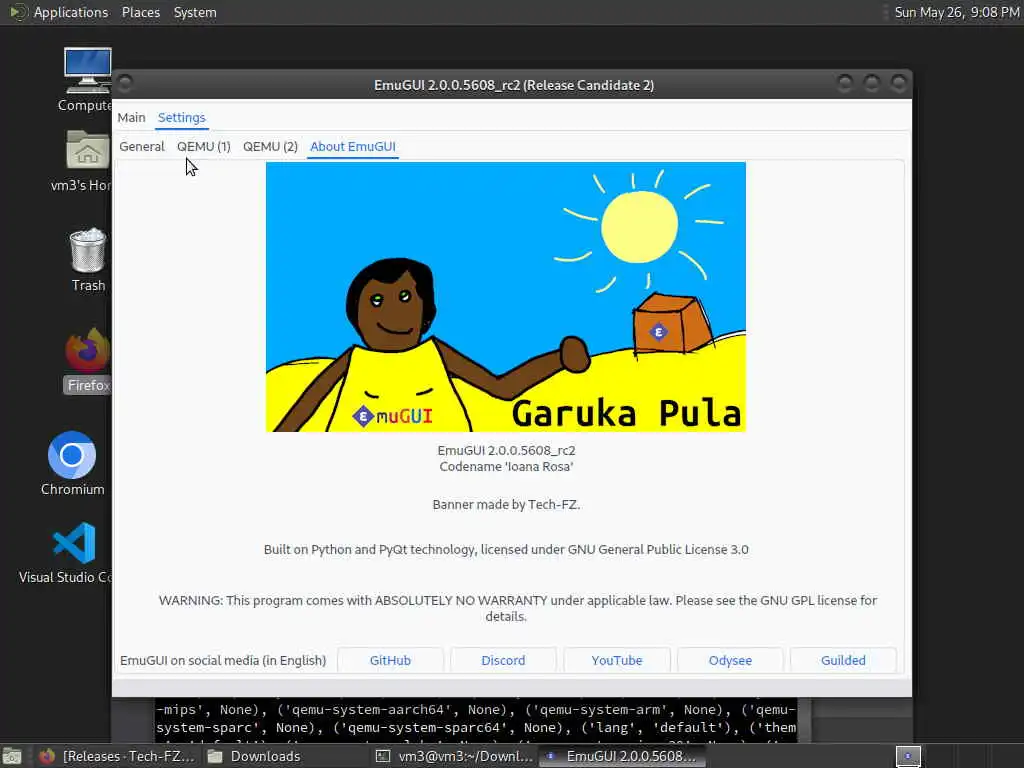Click 'EmuGUI on social media (in English)' label
This screenshot has width=1024, height=768.
click(223, 660)
